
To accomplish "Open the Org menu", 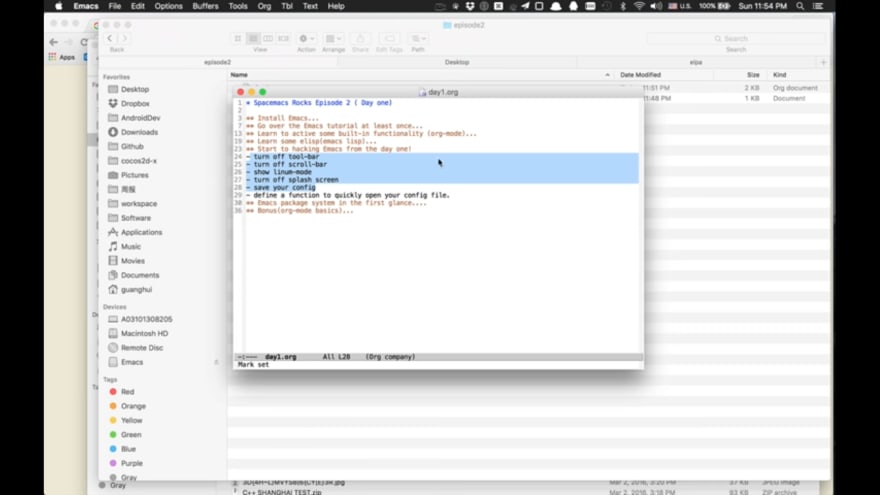I will [x=264, y=6].
